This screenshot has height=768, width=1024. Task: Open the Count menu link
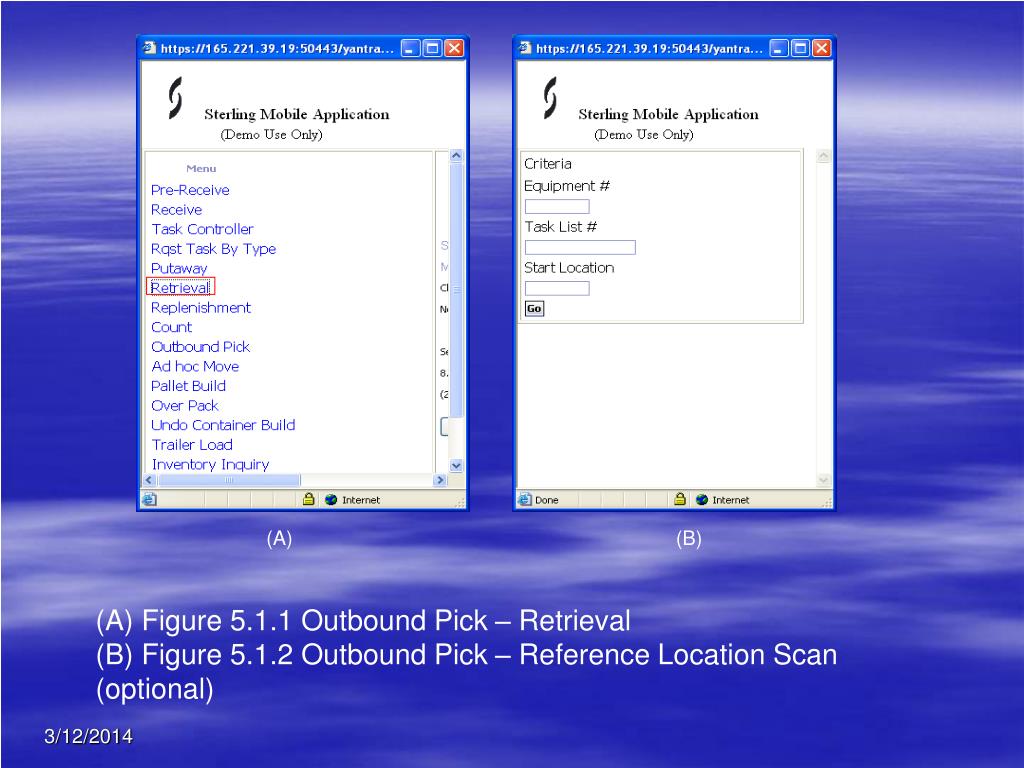point(172,327)
